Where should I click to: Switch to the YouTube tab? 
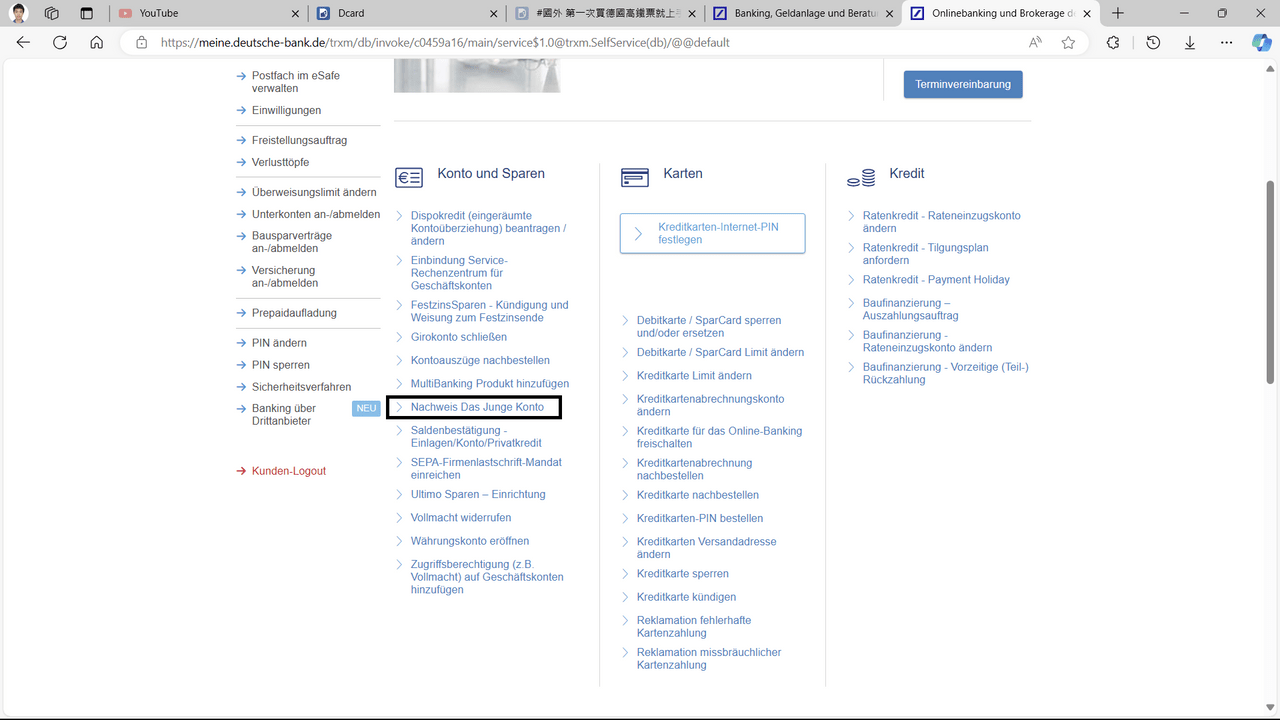(208, 13)
